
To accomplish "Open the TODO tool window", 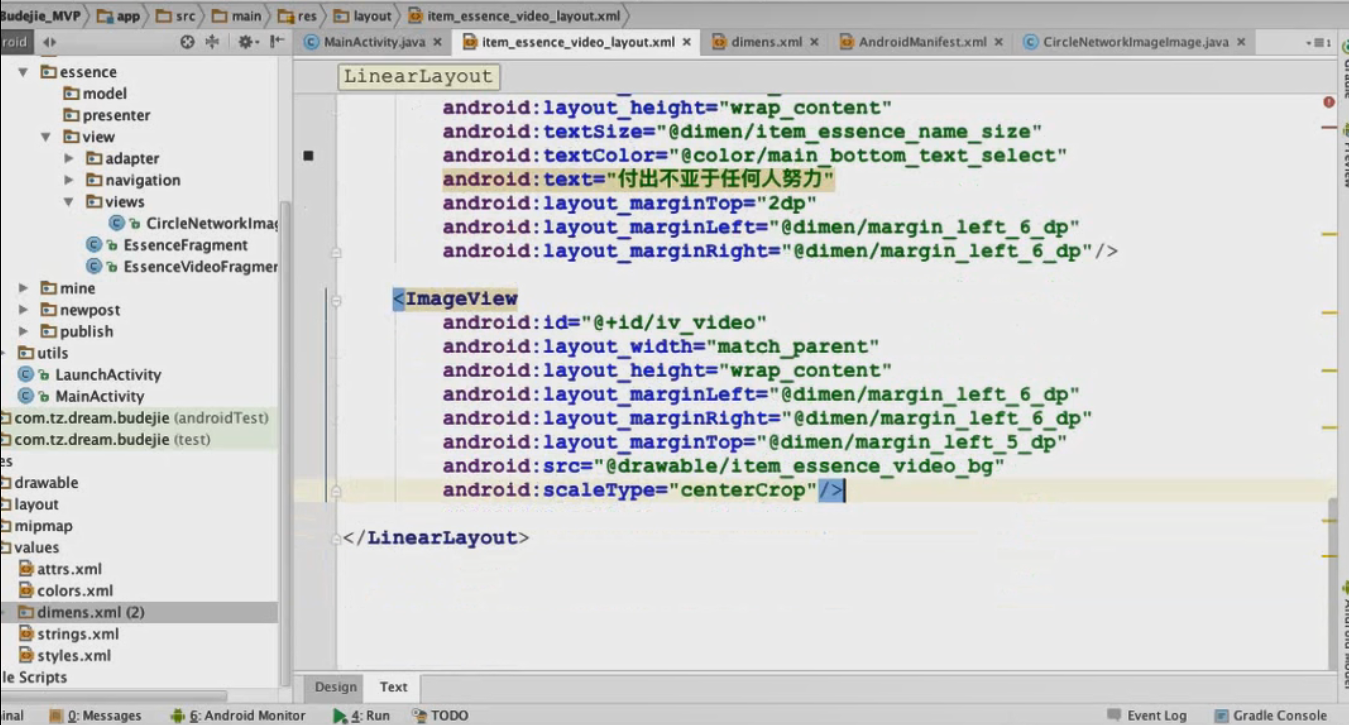I will 439,716.
